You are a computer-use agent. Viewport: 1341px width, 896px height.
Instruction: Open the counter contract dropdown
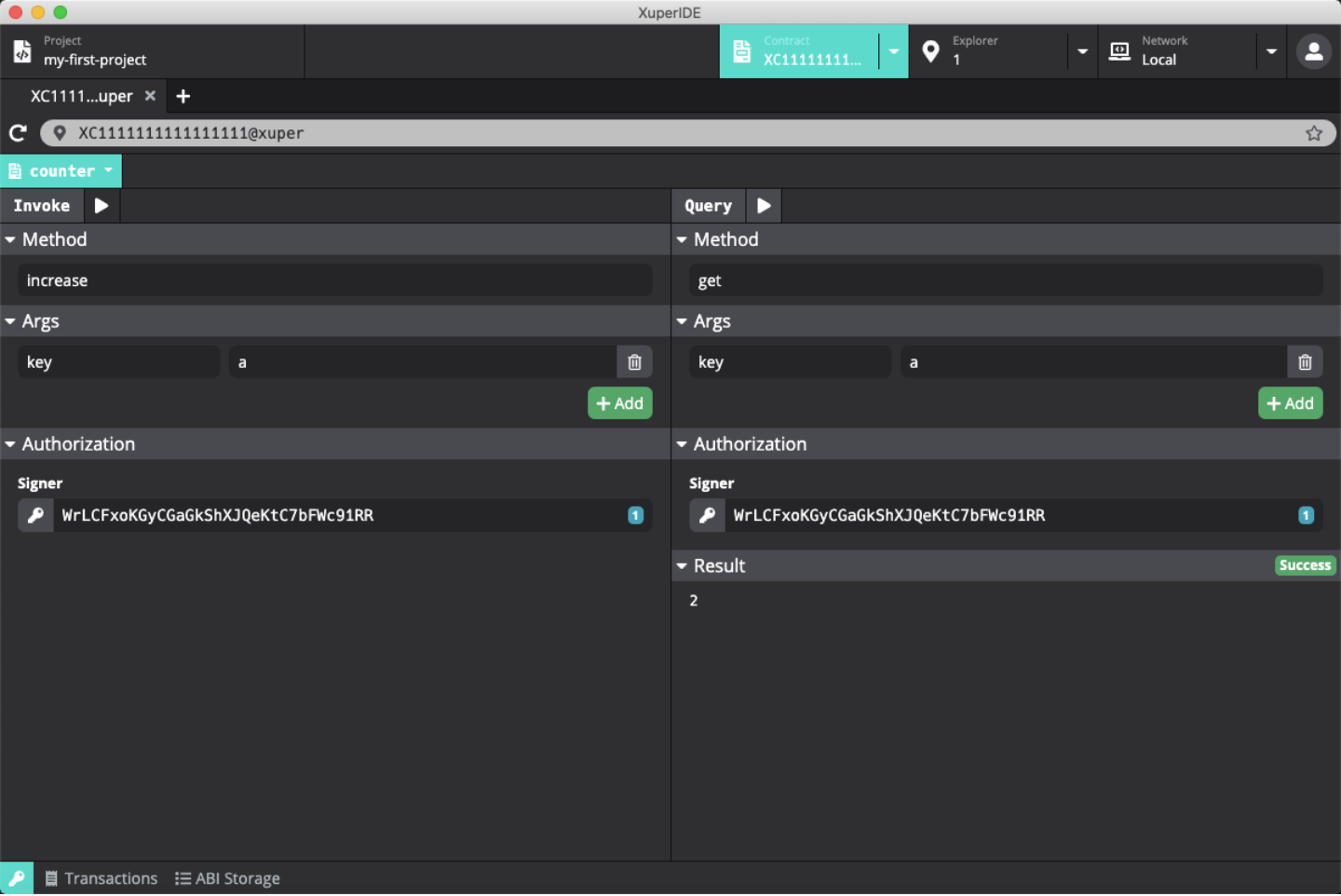[61, 171]
